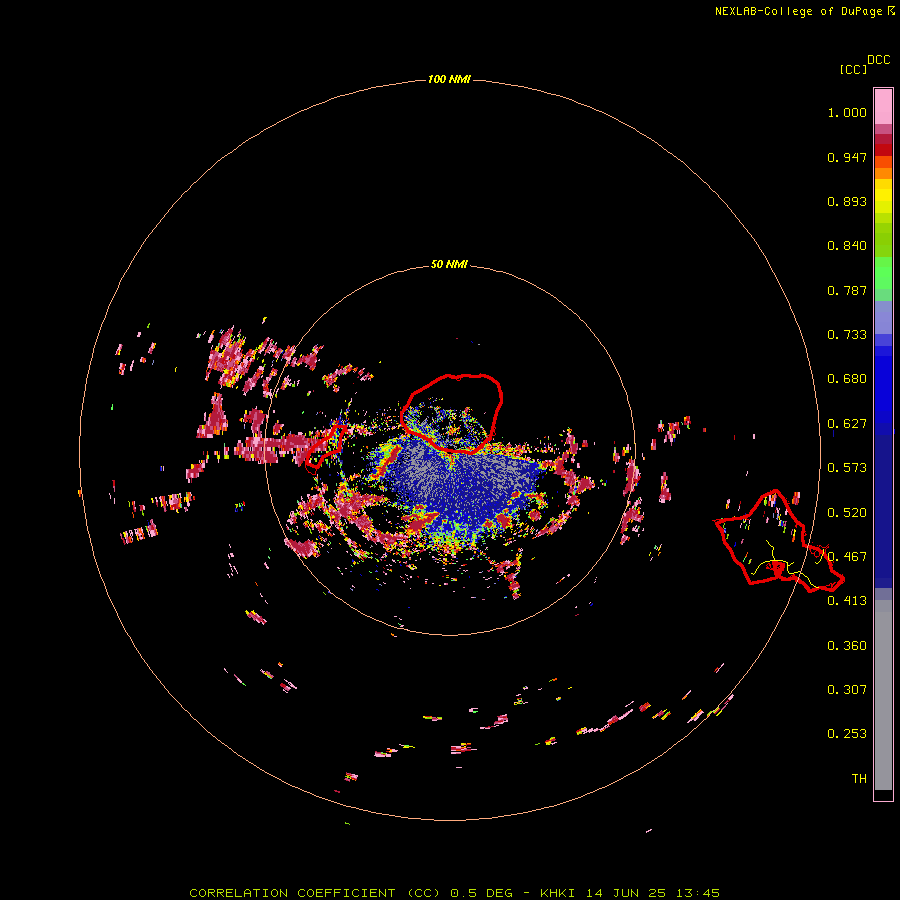Select the 0.627 scale value
This screenshot has width=900, height=900.
[847, 424]
